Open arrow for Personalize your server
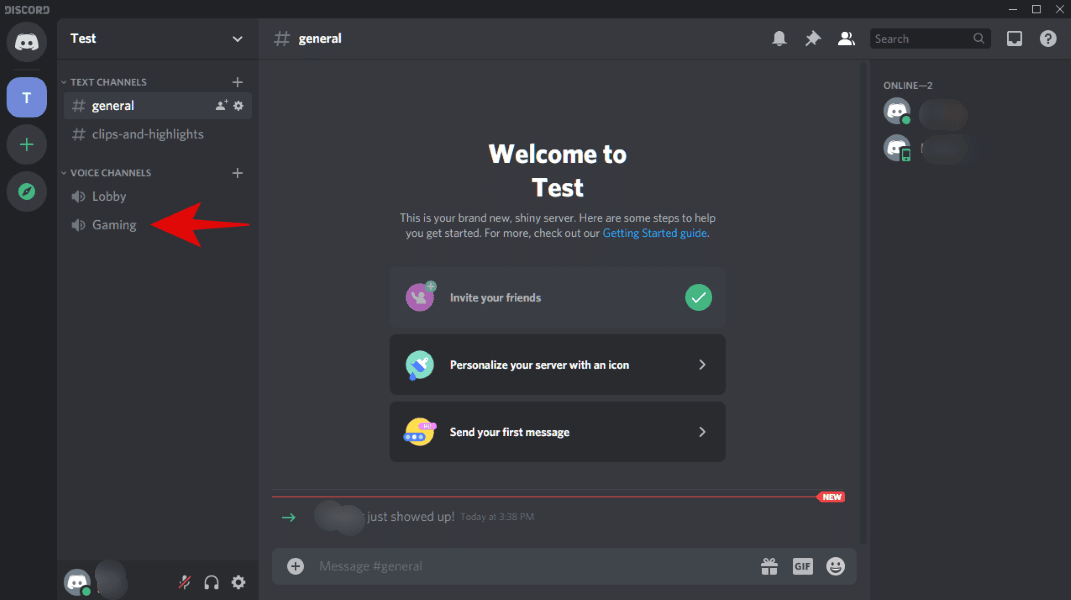Image resolution: width=1071 pixels, height=600 pixels. 702,365
